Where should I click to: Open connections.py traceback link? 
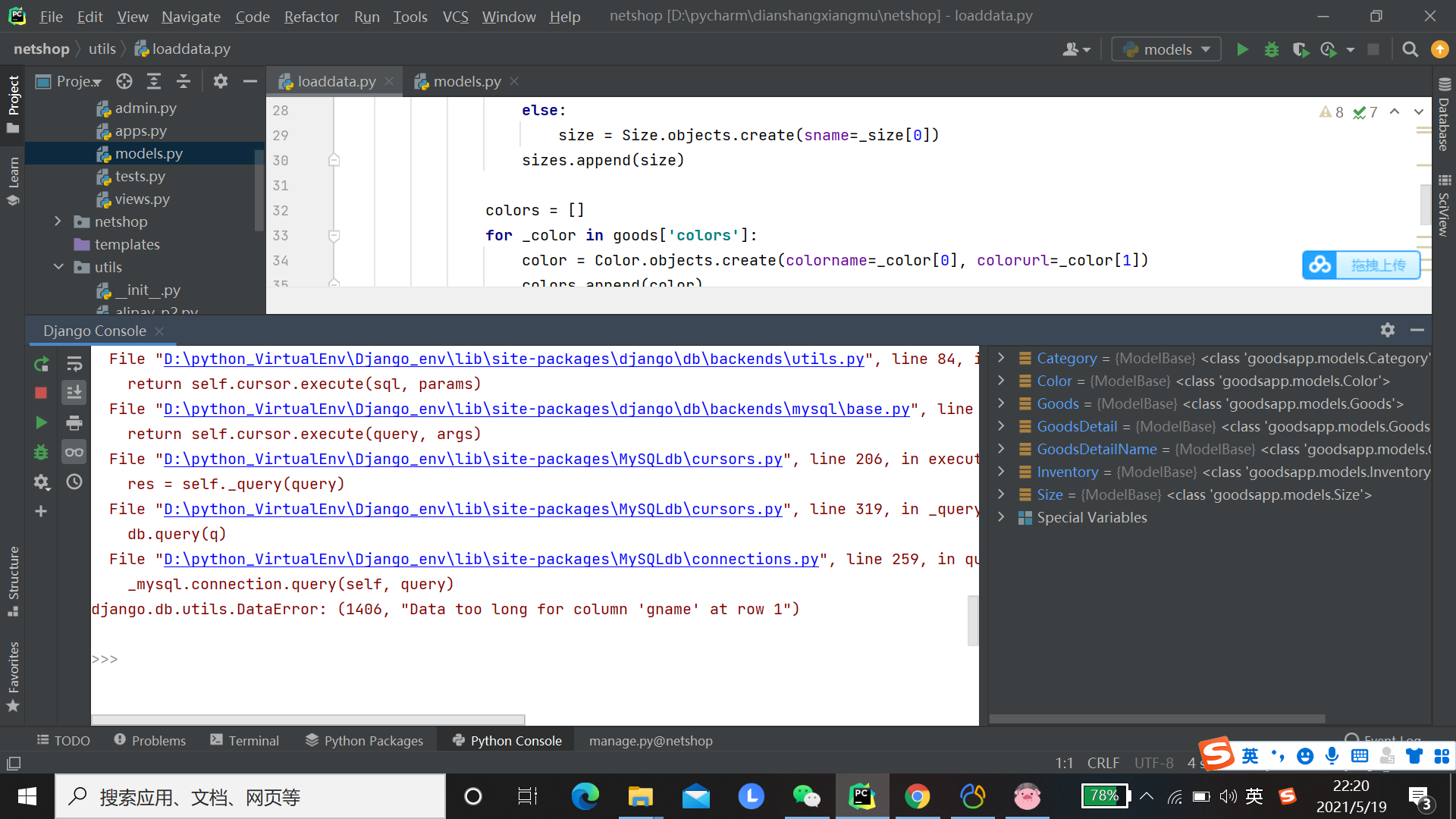tap(491, 559)
